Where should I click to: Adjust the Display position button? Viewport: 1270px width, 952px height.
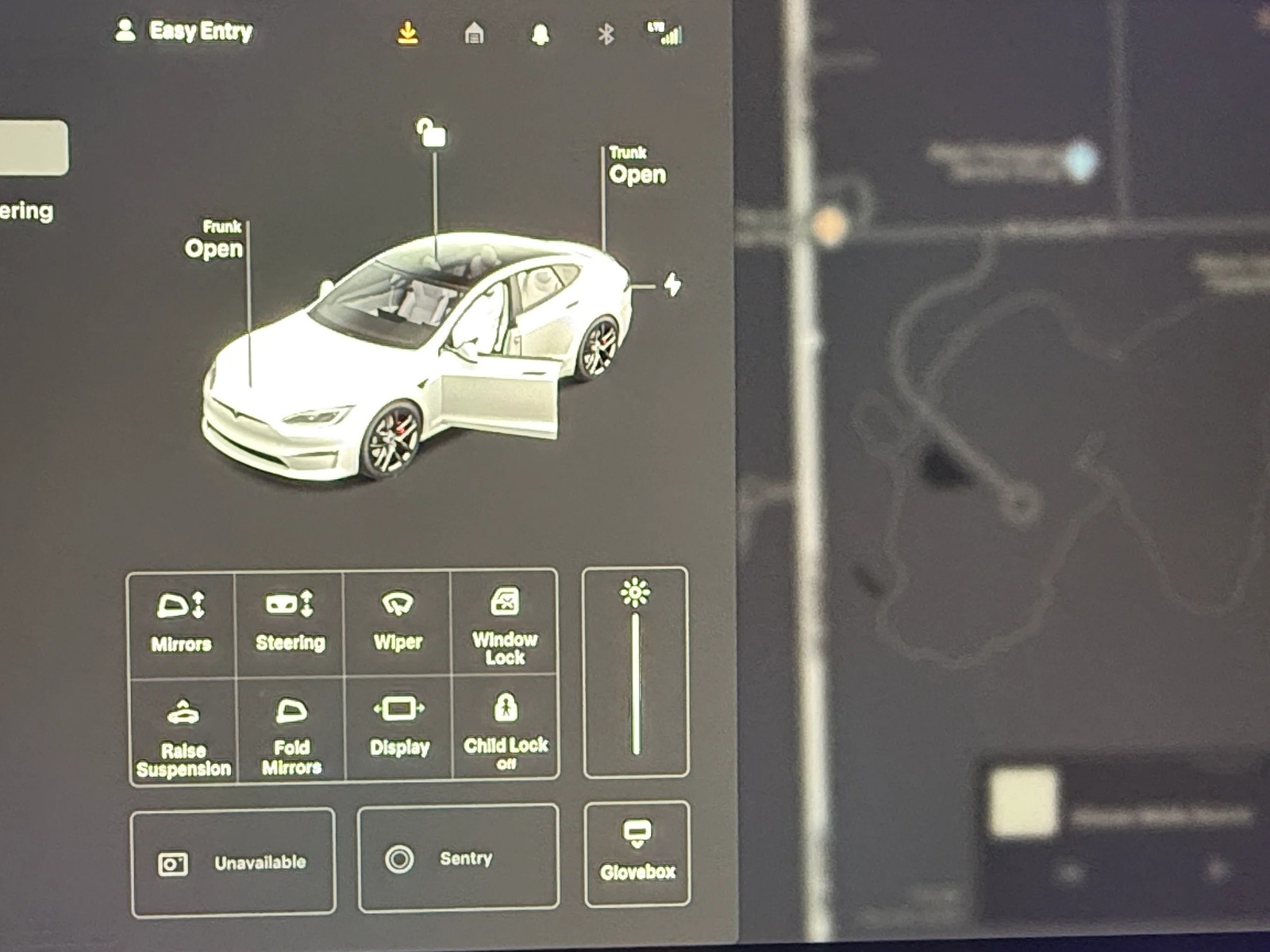point(399,729)
